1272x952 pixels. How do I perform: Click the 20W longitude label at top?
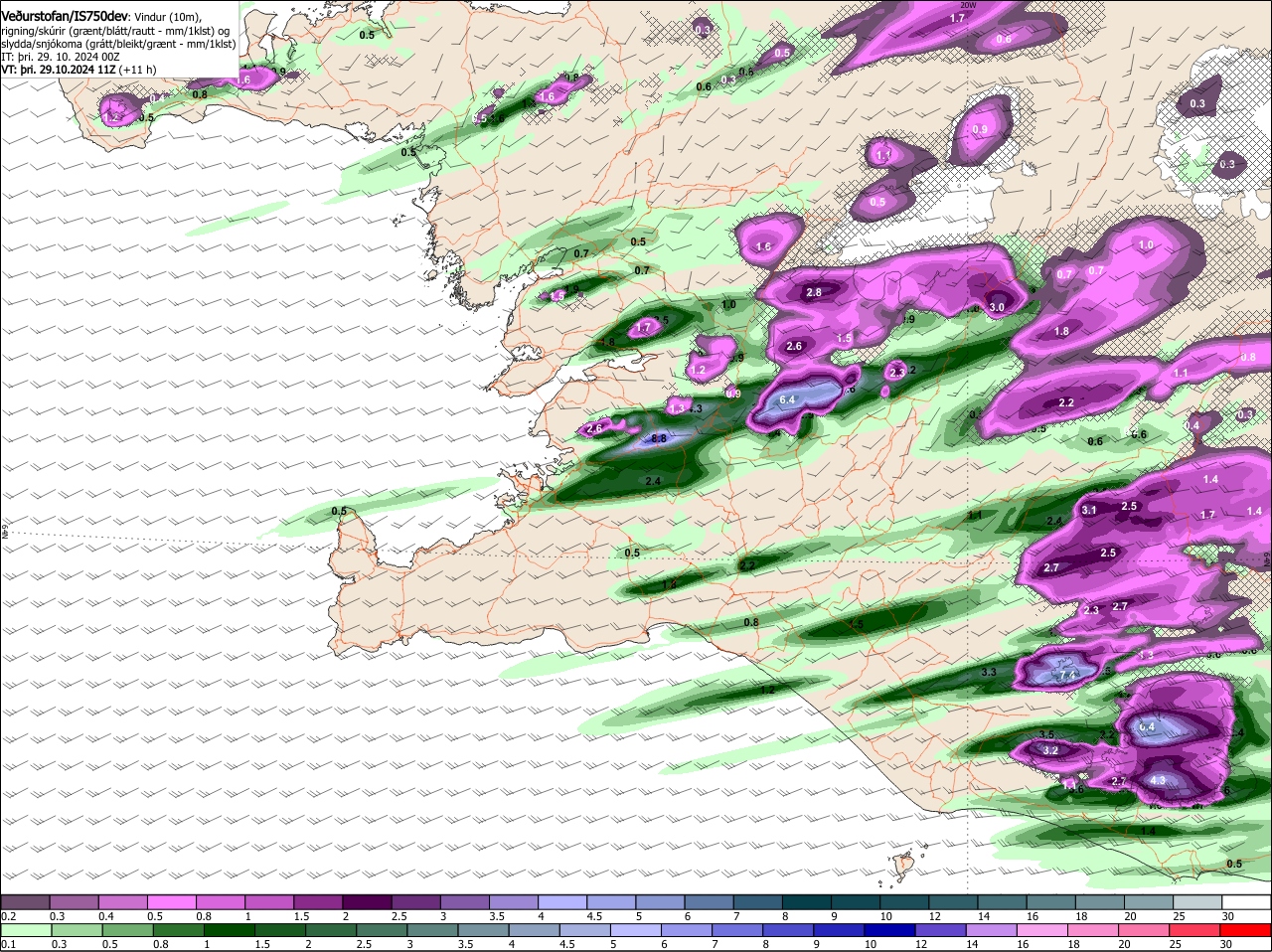[x=968, y=5]
